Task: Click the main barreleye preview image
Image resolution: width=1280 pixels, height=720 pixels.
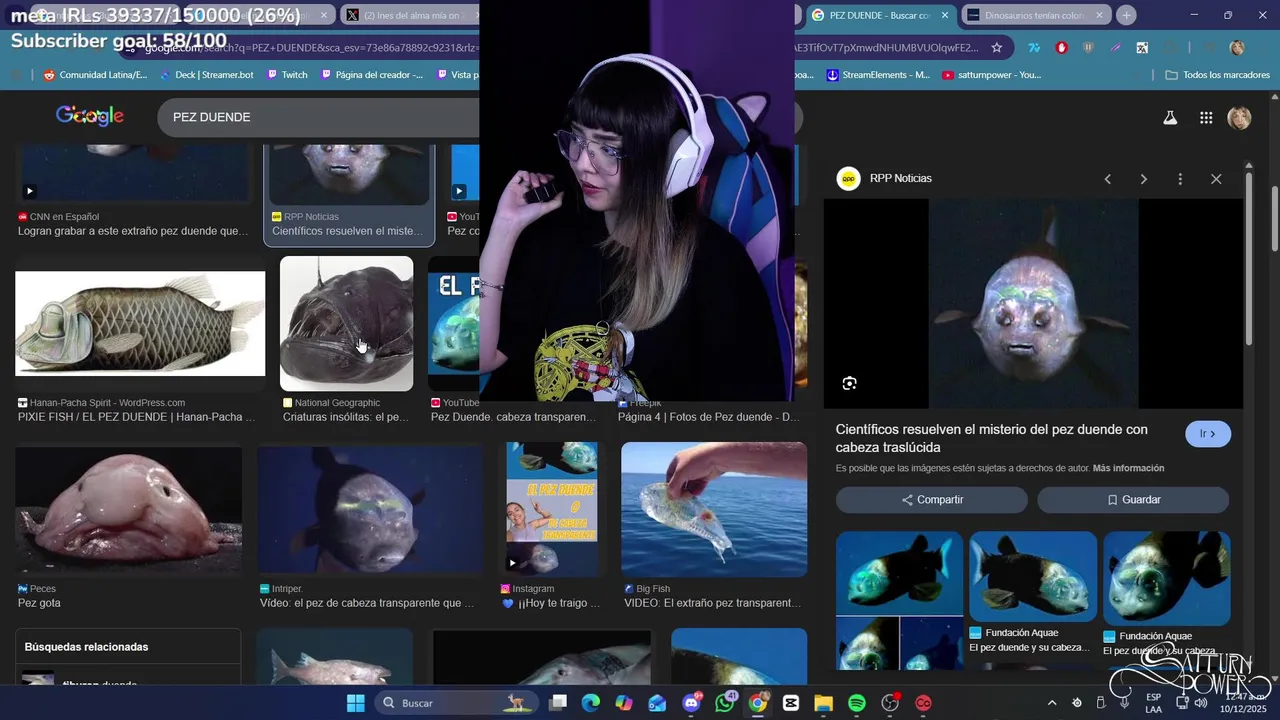Action: point(1033,304)
